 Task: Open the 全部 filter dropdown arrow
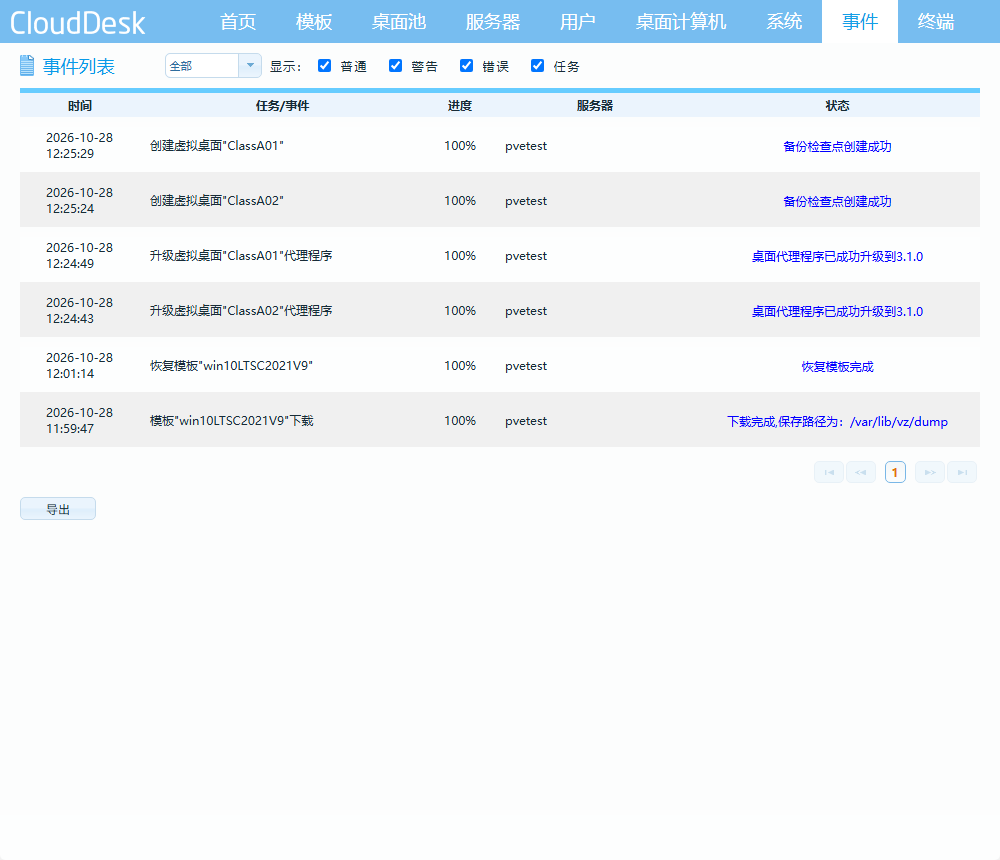pos(250,66)
